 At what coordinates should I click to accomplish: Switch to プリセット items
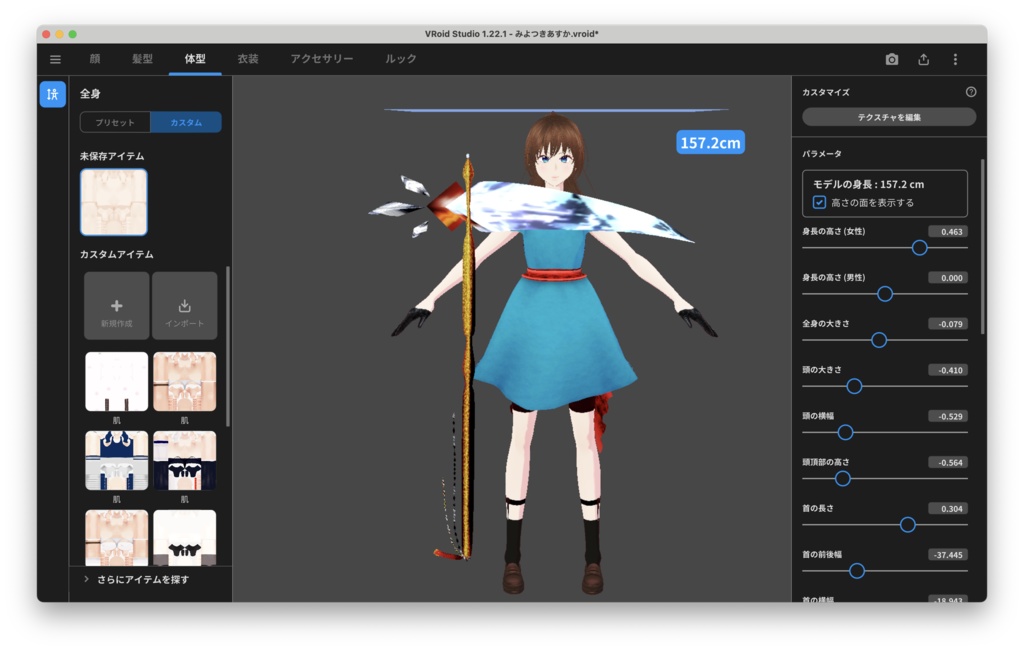pyautogui.click(x=115, y=122)
